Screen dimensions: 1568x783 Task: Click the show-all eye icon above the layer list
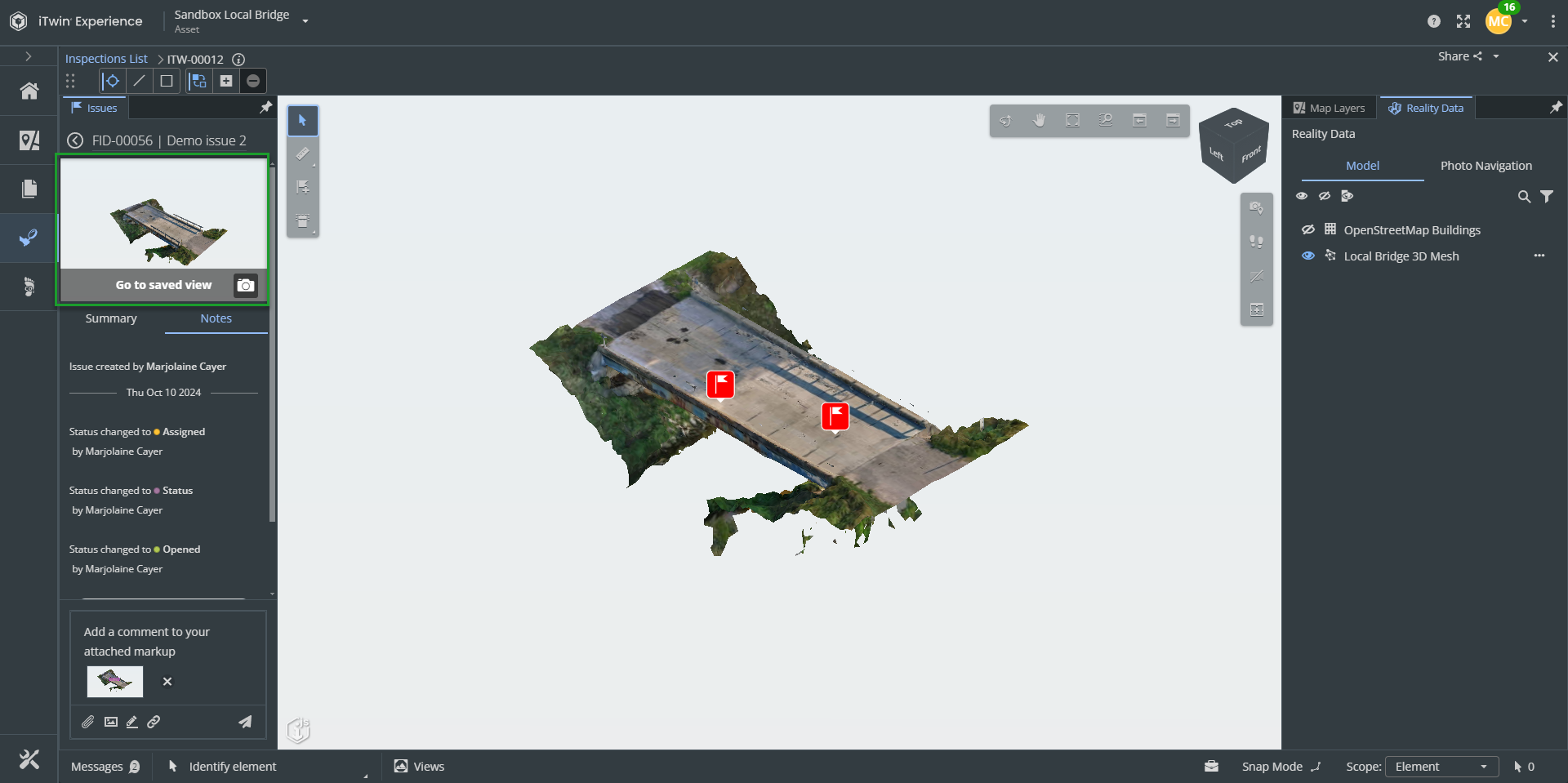pyautogui.click(x=1302, y=196)
